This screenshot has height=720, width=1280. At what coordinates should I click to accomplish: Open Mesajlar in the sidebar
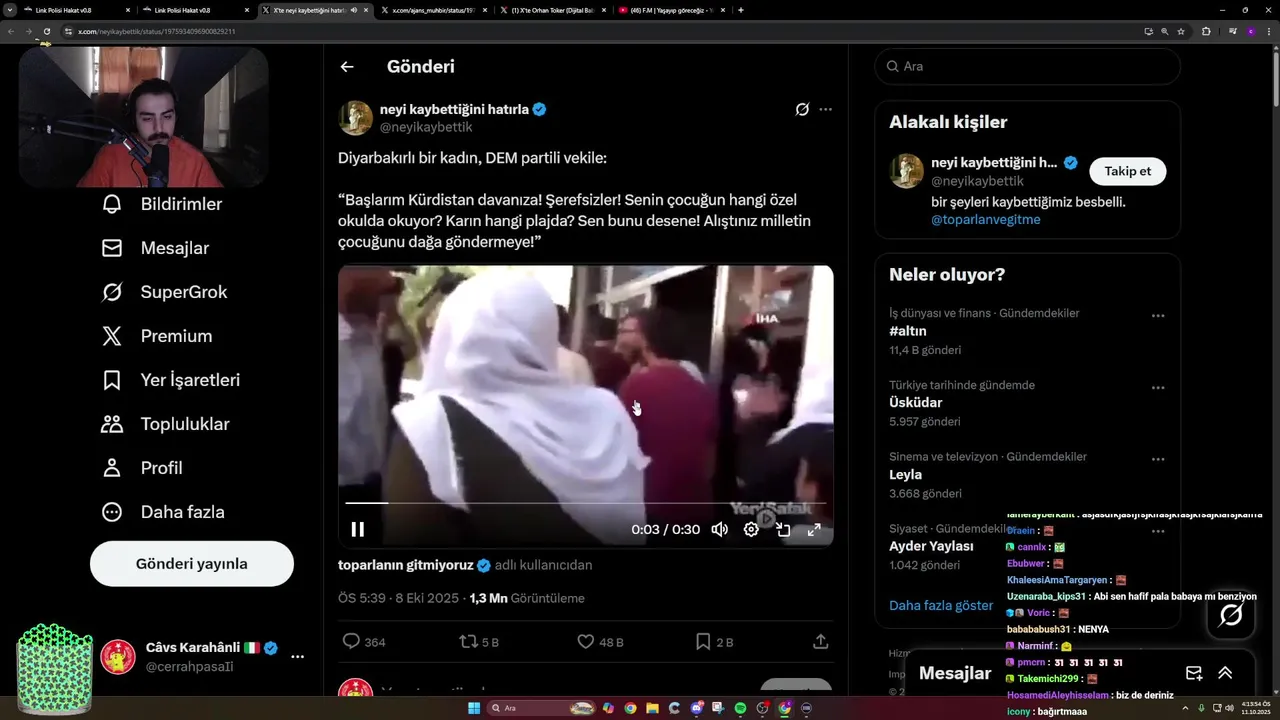pos(156,248)
